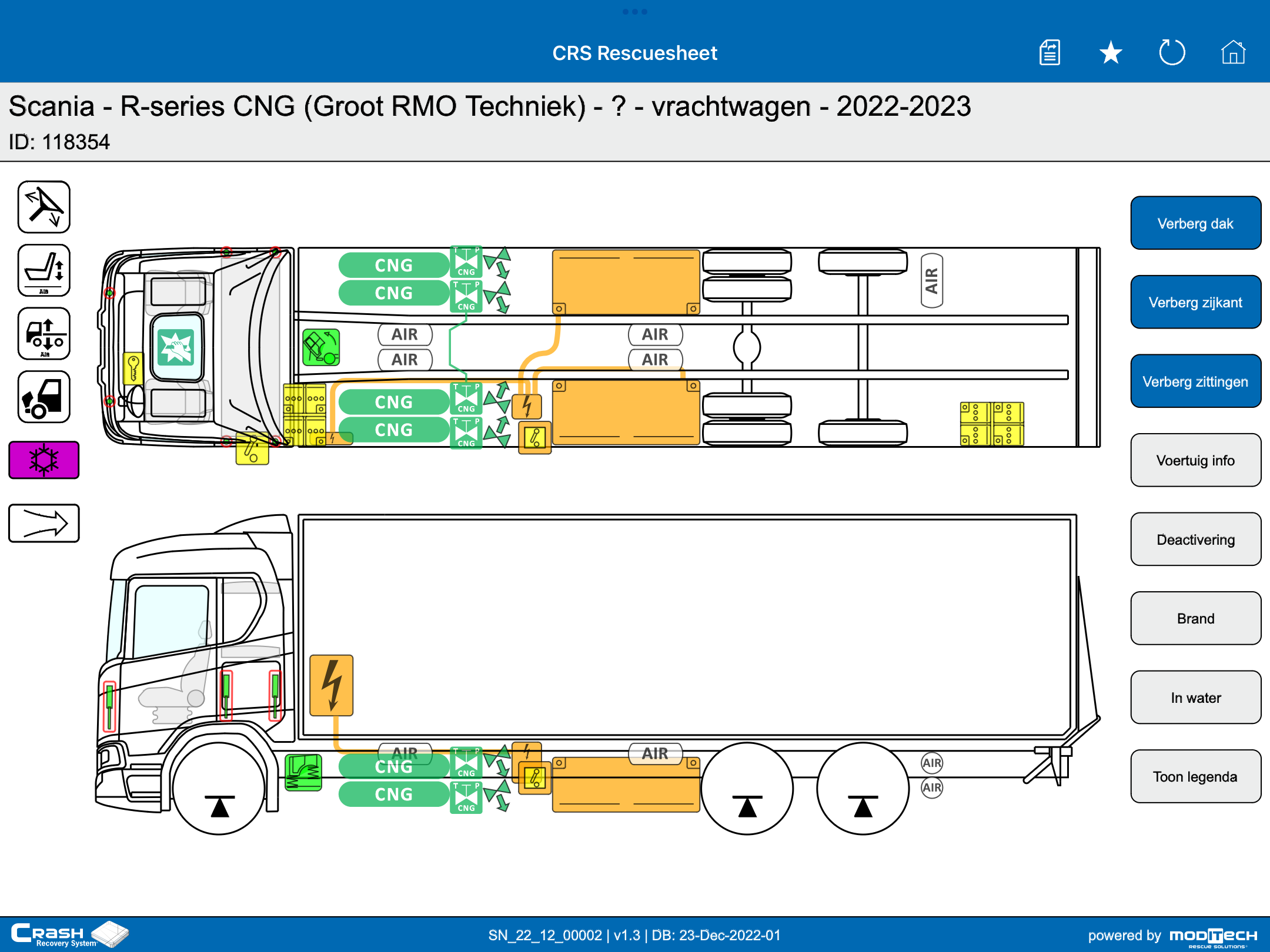Click the three dots at top center

tap(635, 12)
